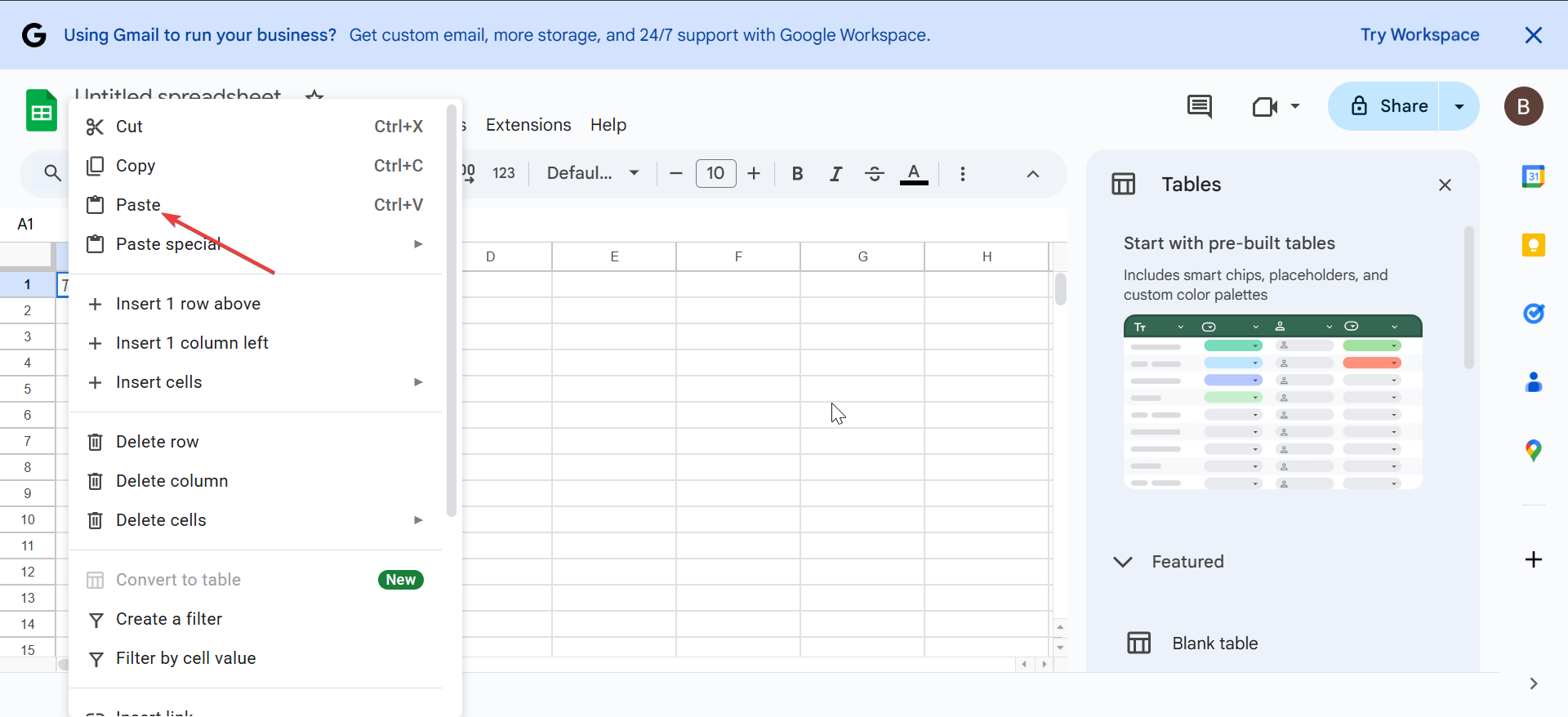Expand the Delete cells submenu
The image size is (1568, 717).
point(256,520)
